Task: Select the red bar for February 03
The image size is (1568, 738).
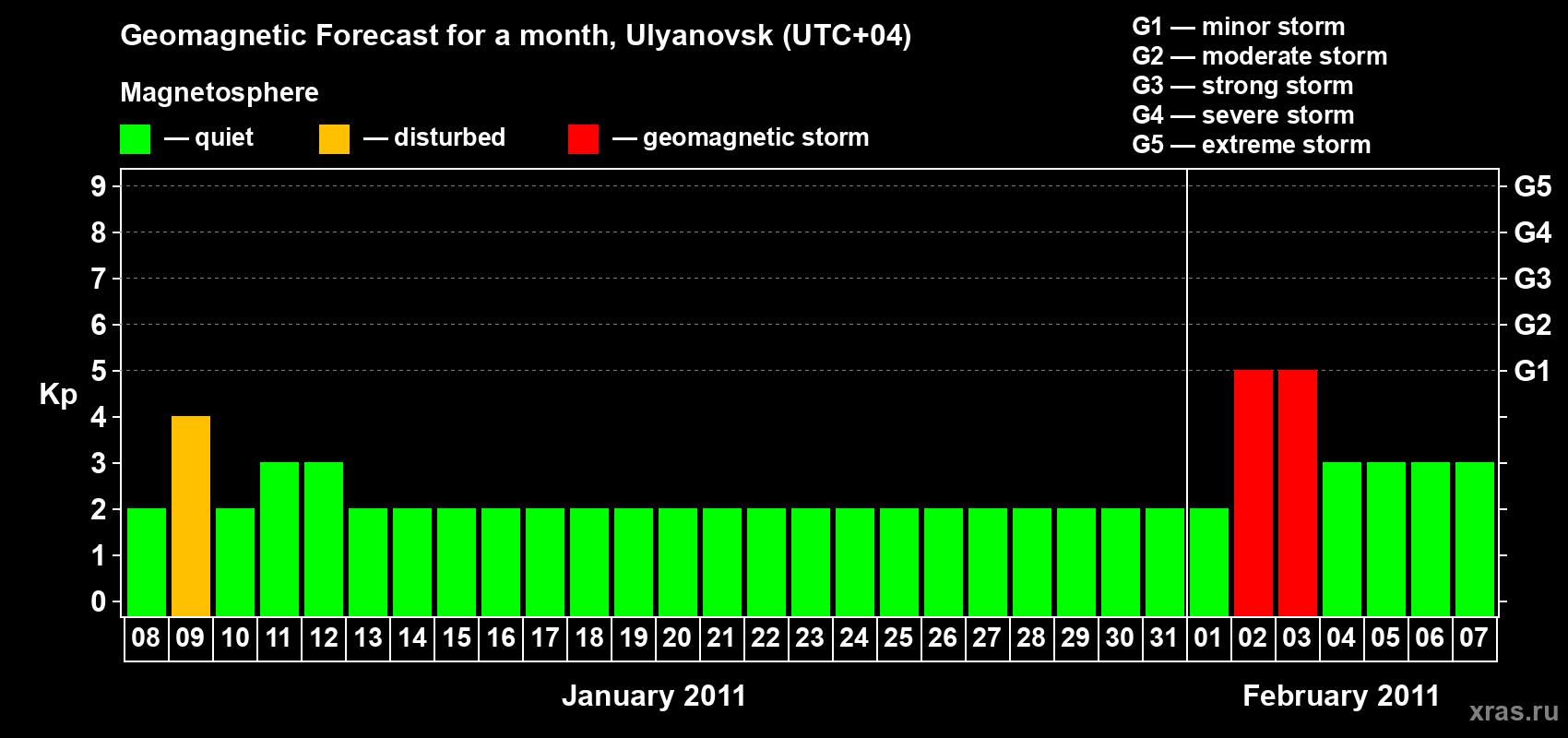Action: 1298,493
